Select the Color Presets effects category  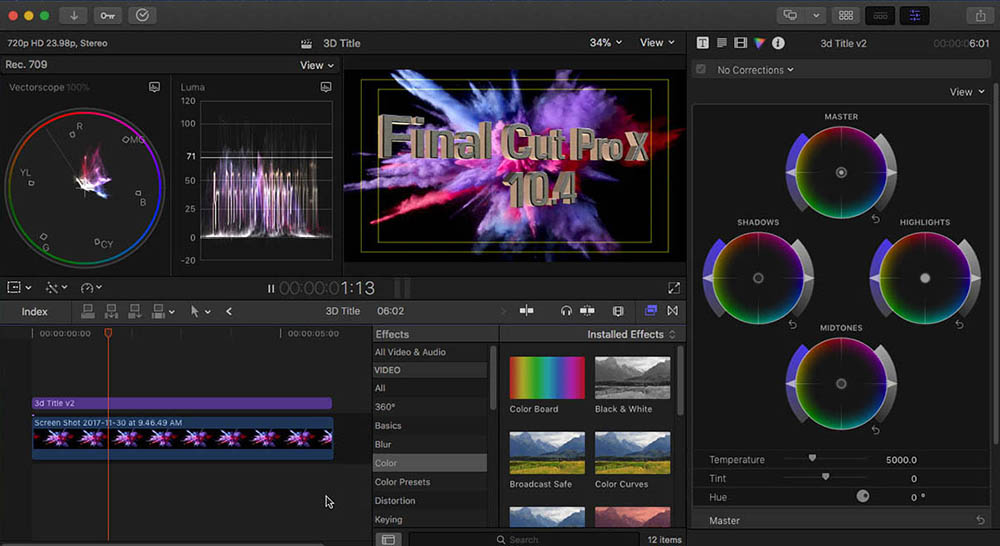click(402, 482)
